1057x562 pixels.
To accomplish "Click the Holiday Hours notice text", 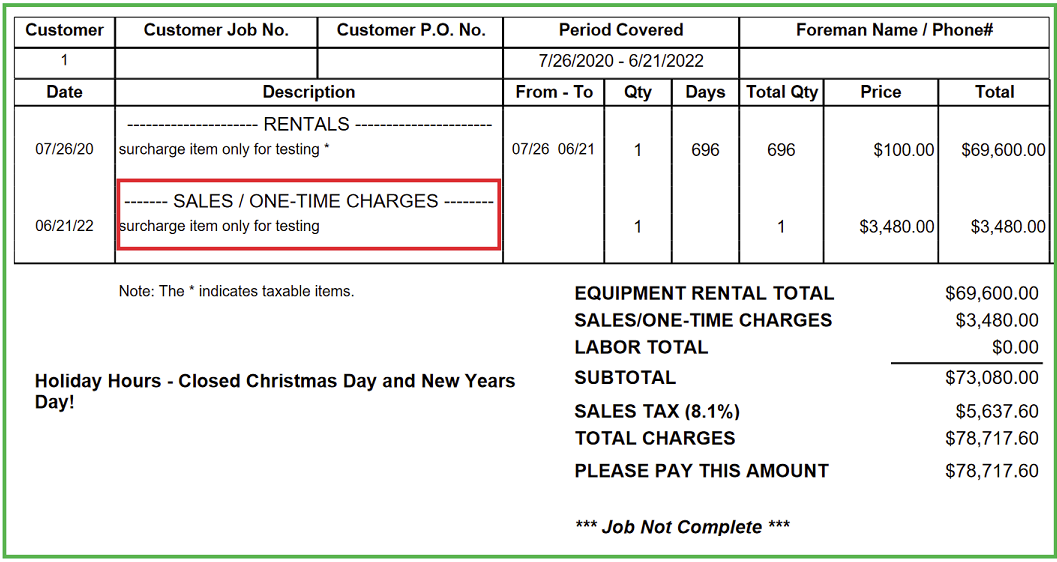I will click(275, 392).
